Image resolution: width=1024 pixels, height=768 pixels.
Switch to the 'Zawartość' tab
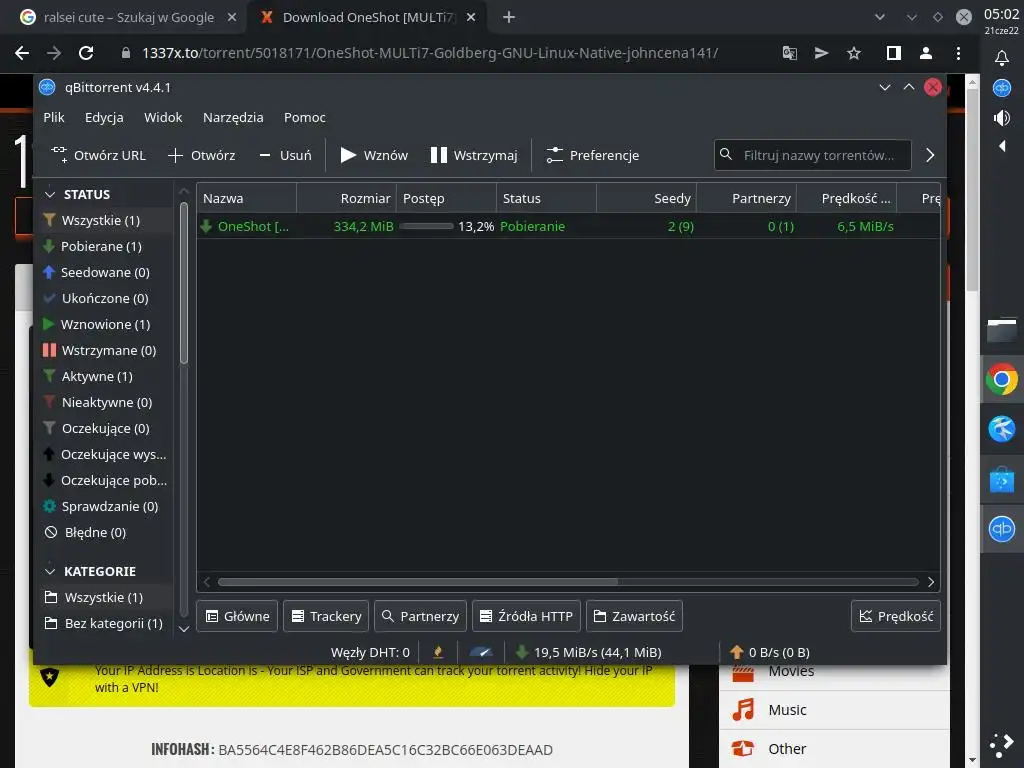[634, 616]
